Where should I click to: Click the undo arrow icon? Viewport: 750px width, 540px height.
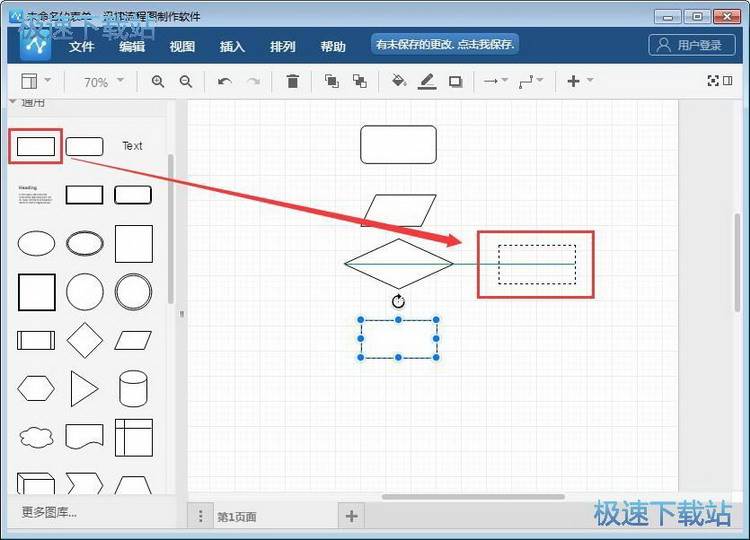(224, 81)
